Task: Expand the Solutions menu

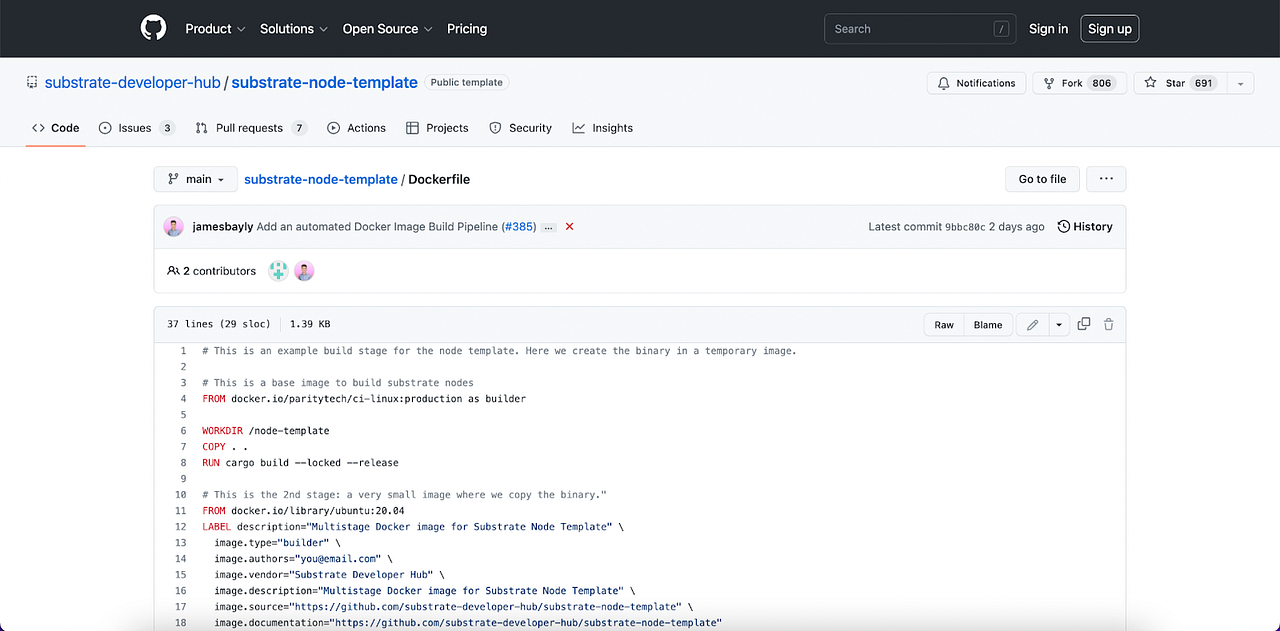Action: point(294,29)
